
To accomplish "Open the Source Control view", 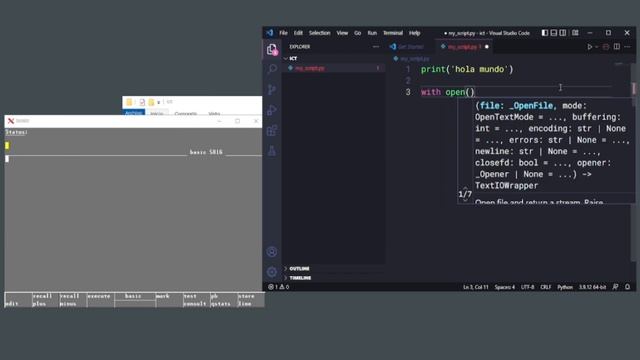I will [x=272, y=89].
